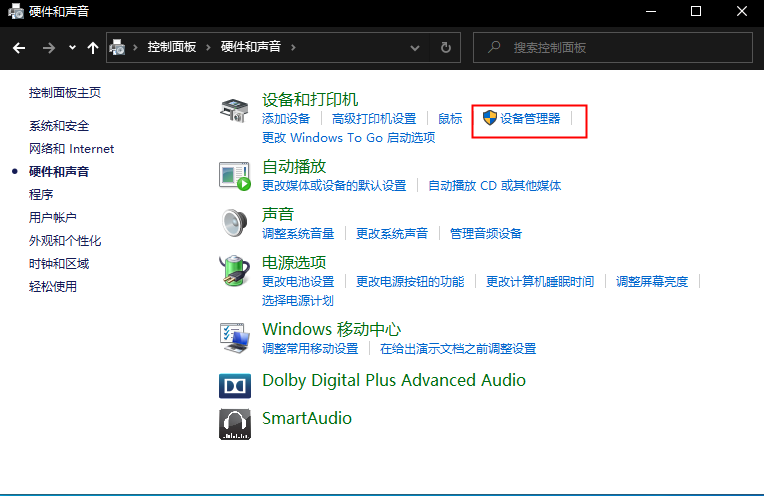Viewport: 764px width, 496px height.
Task: Click 添加设备 link
Action: [x=286, y=118]
